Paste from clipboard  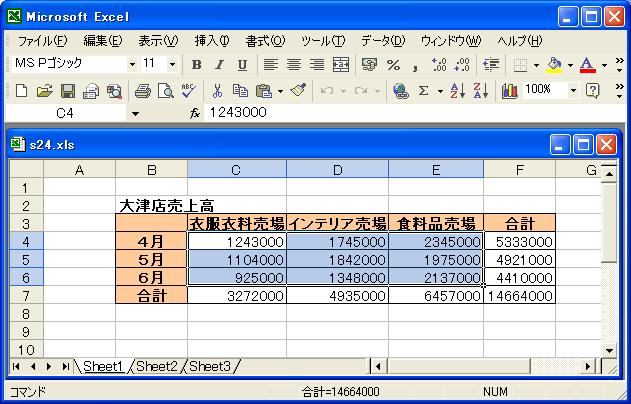[x=264, y=91]
